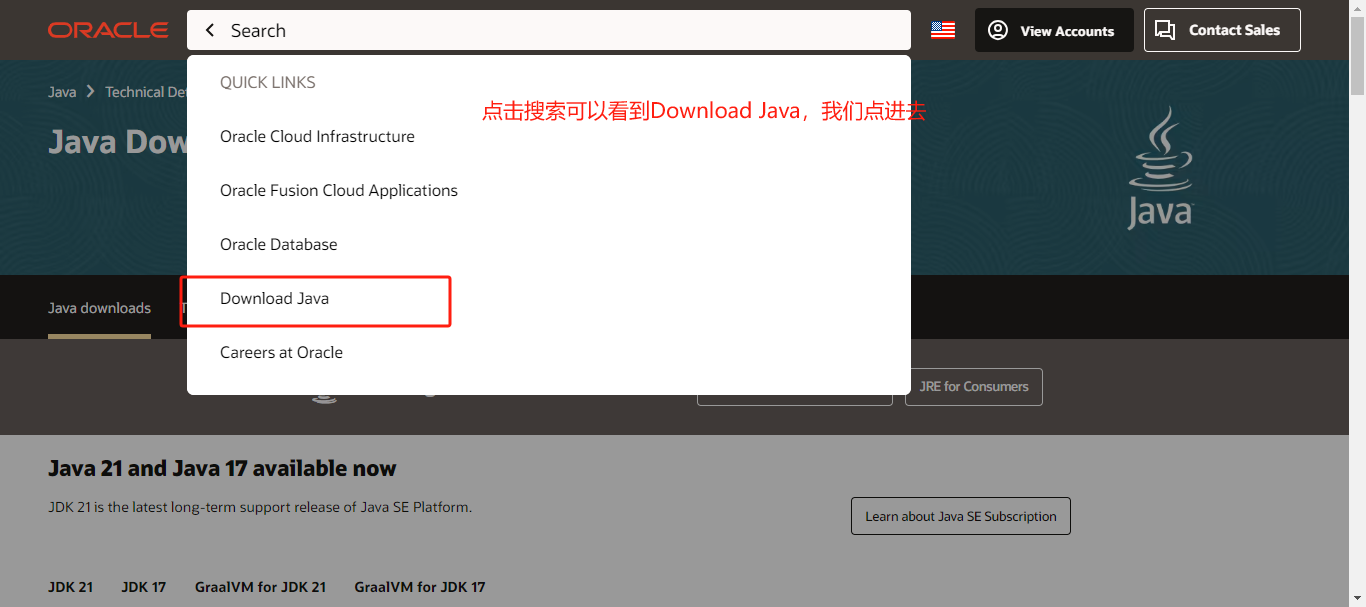Open the GraalVM for JDK 21 tab
The width and height of the screenshot is (1366, 607).
[261, 587]
